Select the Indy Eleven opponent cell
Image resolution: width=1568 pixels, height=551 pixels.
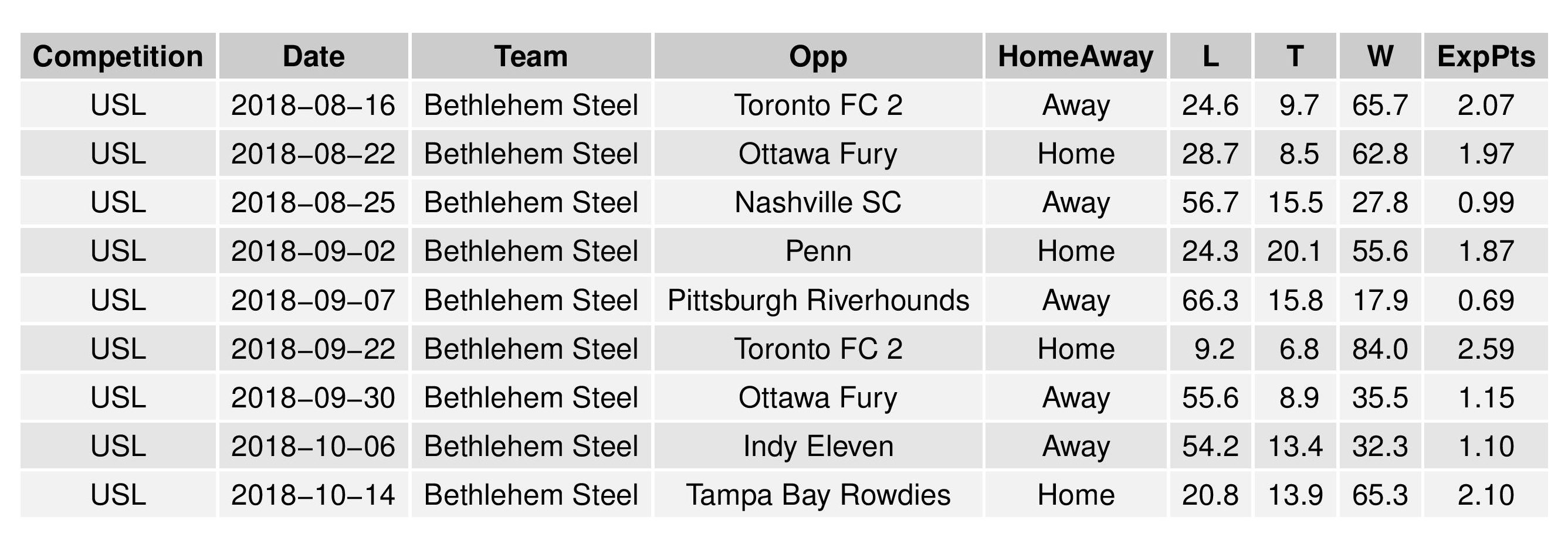pos(818,447)
